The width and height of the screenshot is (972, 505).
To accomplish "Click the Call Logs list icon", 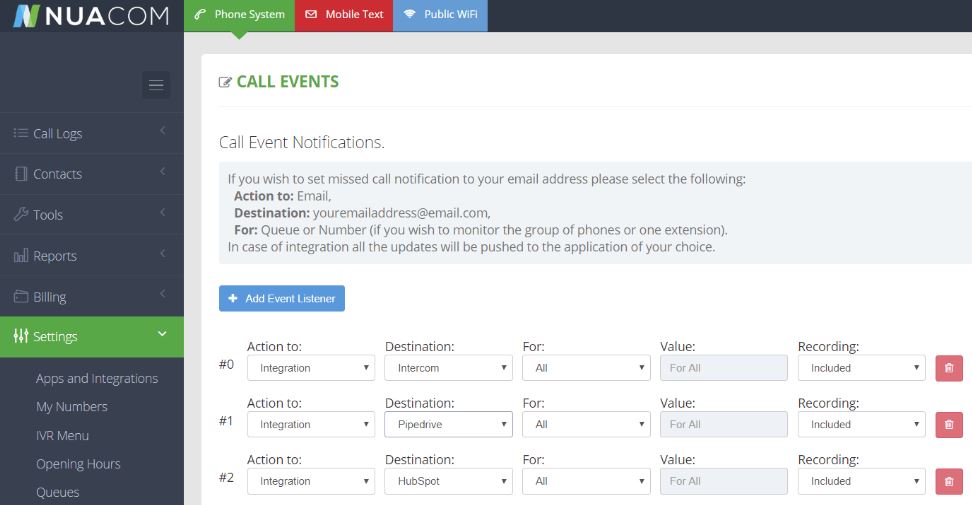I will (21, 133).
